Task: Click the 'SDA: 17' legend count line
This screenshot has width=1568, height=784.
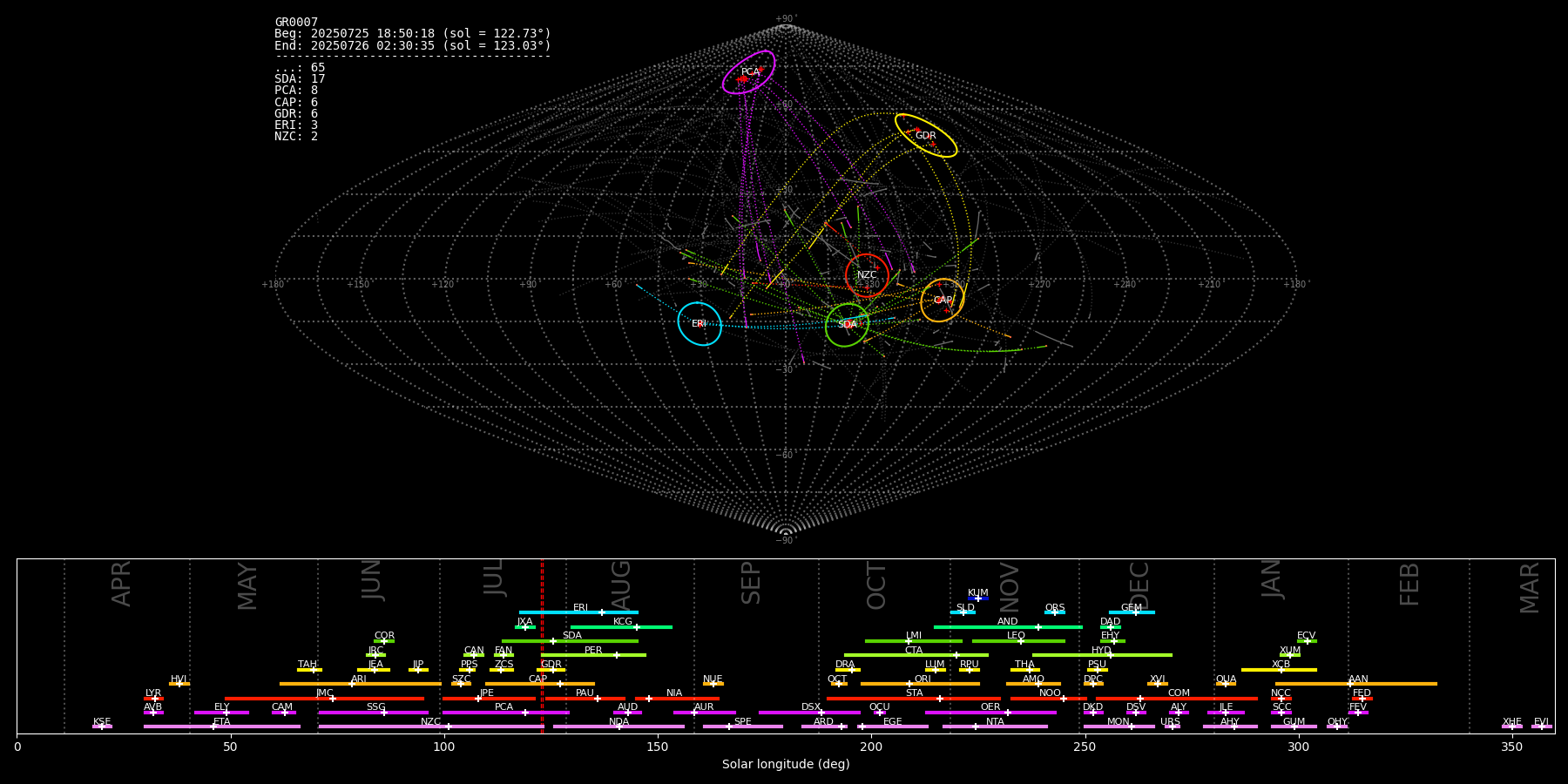Action: click(x=300, y=79)
